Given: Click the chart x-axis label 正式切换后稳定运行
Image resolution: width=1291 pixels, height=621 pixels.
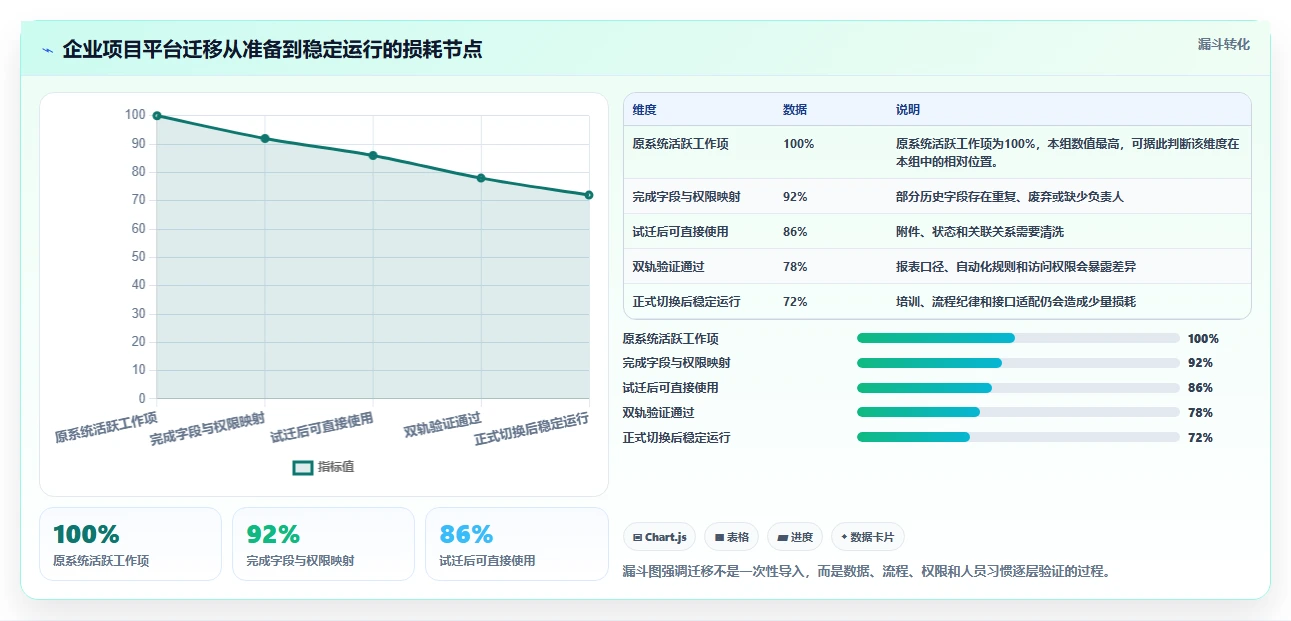Looking at the screenshot, I should coord(532,429).
